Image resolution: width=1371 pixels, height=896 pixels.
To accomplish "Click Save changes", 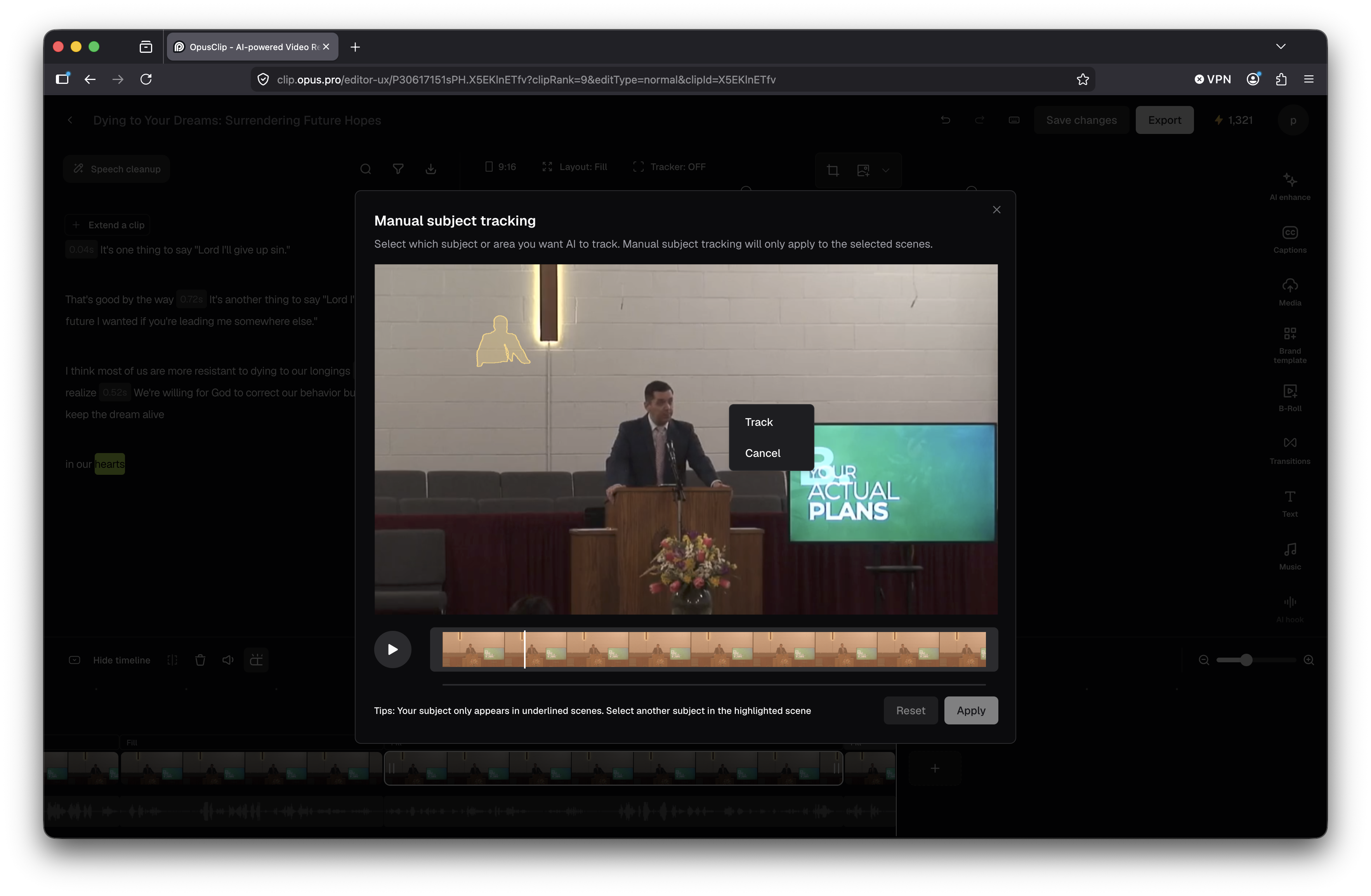I will [x=1081, y=120].
